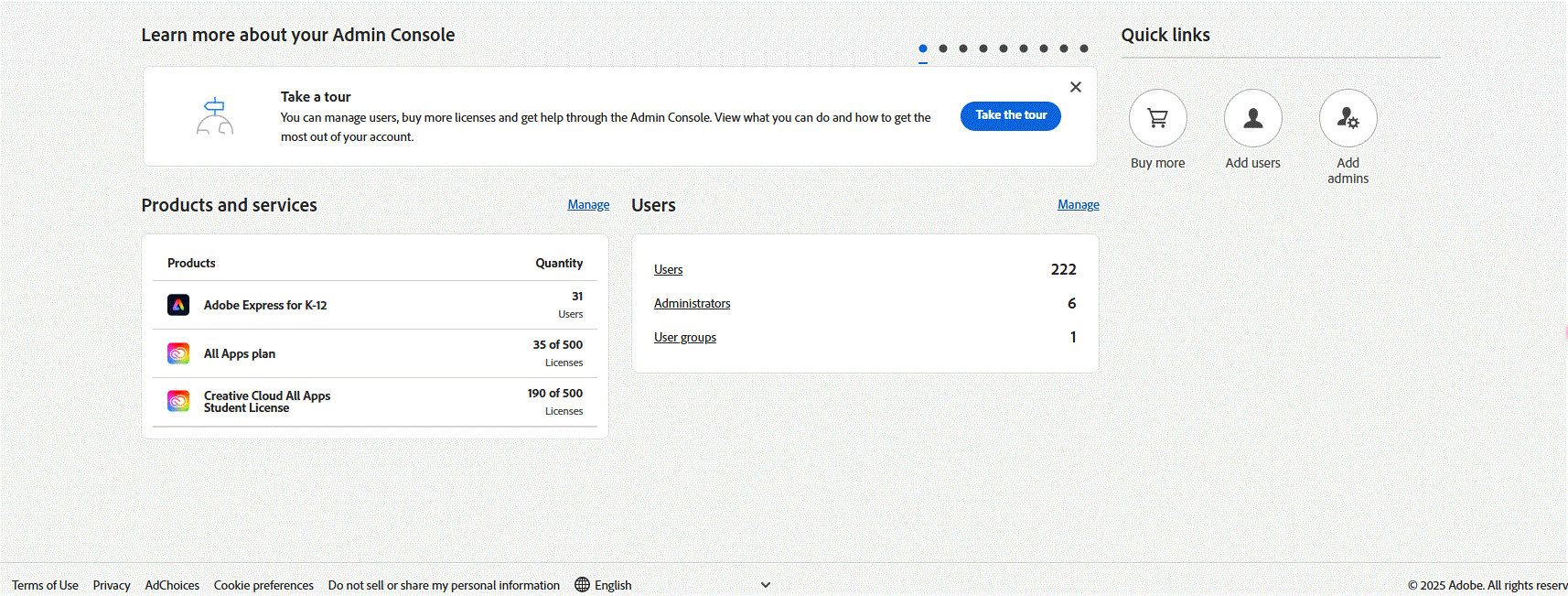This screenshot has height=596, width=1568.
Task: Click the Take a tour title
Action: tap(316, 97)
